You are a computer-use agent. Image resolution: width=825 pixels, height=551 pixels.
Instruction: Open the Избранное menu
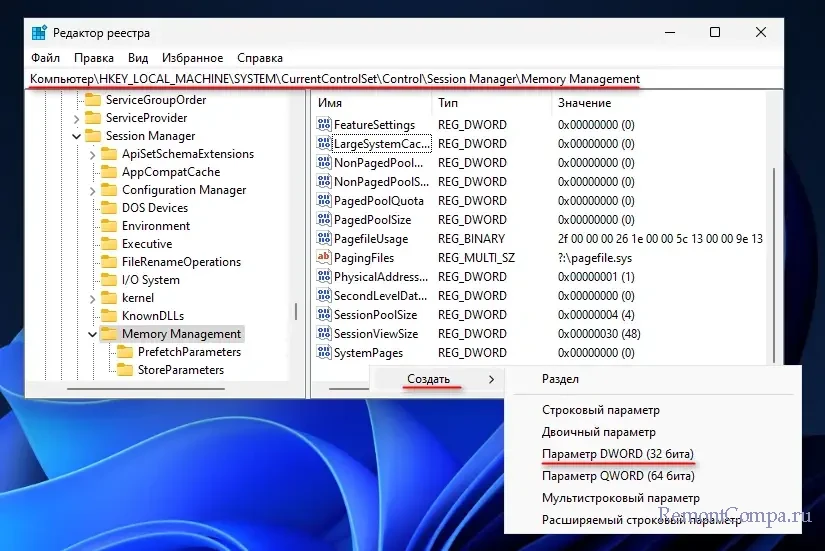coord(194,58)
